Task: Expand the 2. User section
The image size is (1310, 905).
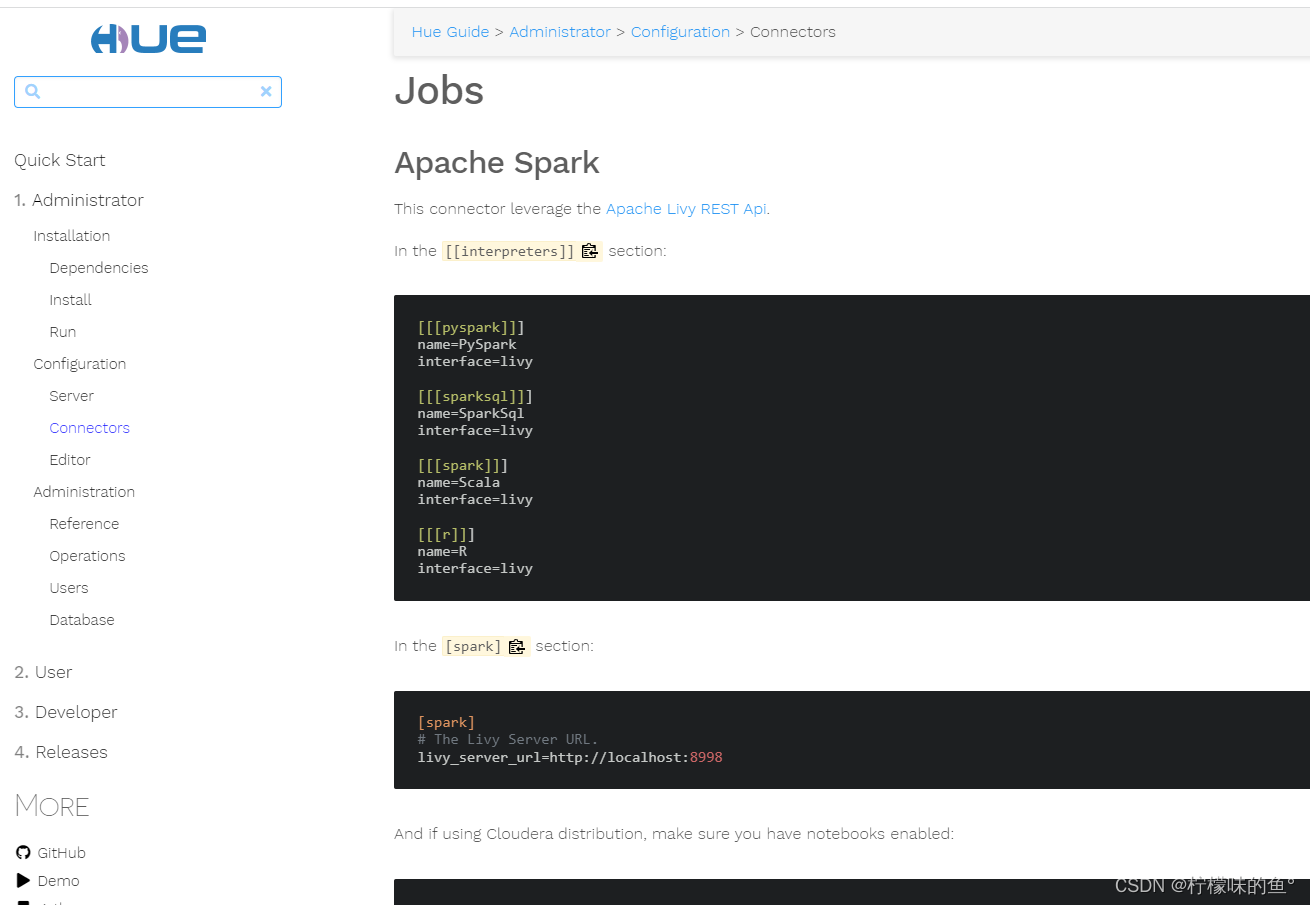Action: point(43,672)
